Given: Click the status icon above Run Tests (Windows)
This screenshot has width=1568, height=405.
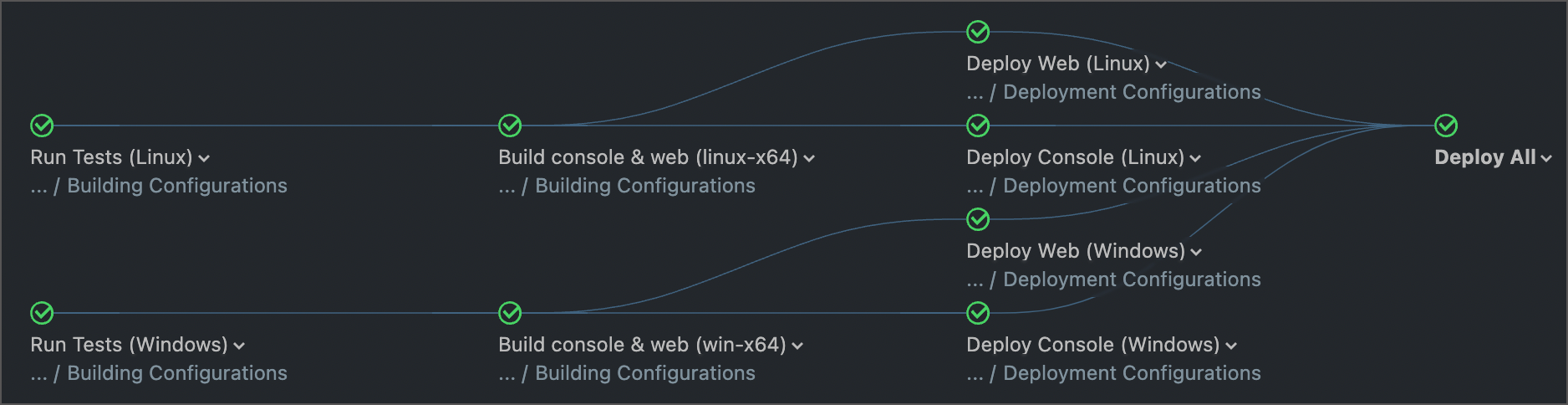Looking at the screenshot, I should 42,313.
